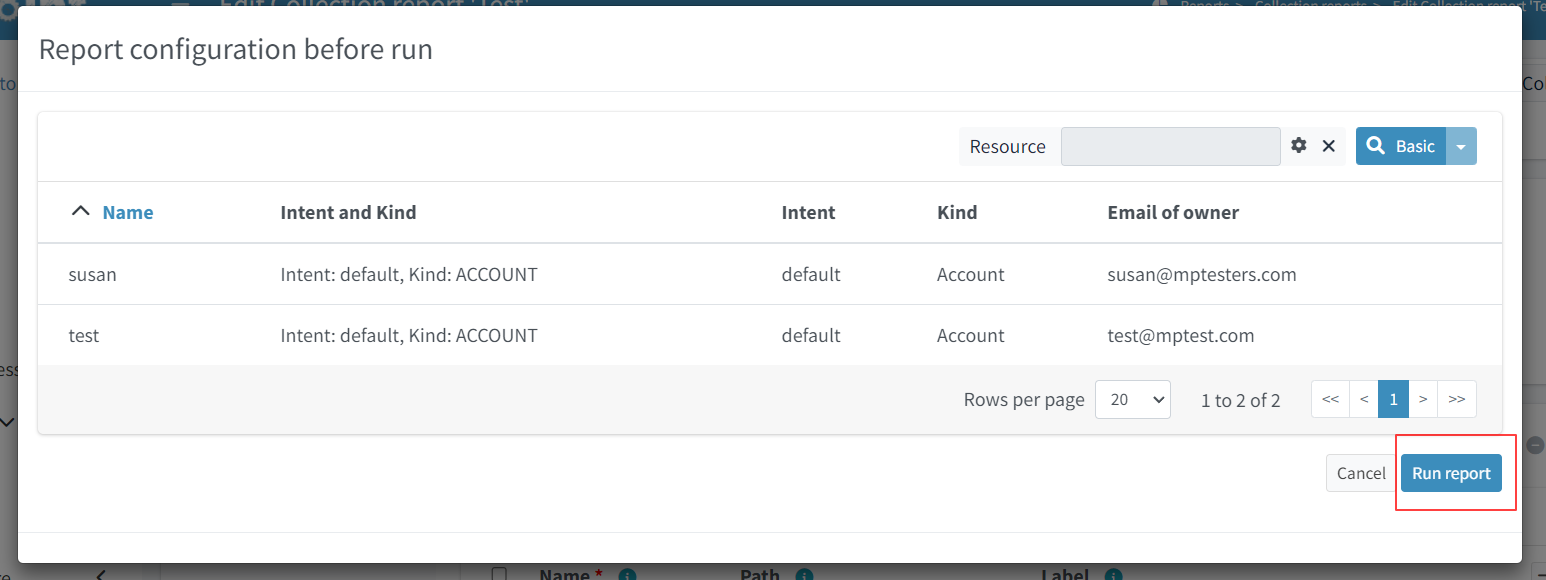
Task: Select page 1 in the pagination
Action: point(1393,399)
